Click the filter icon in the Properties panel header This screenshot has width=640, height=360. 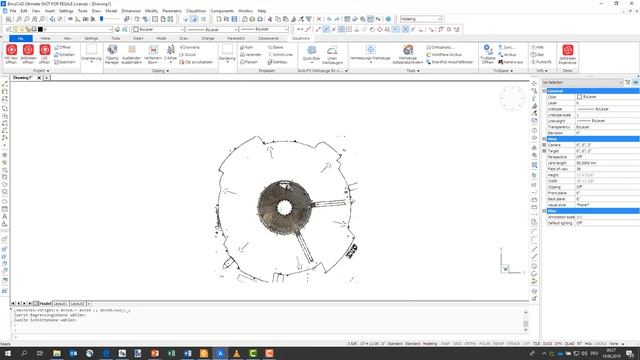[x=628, y=82]
